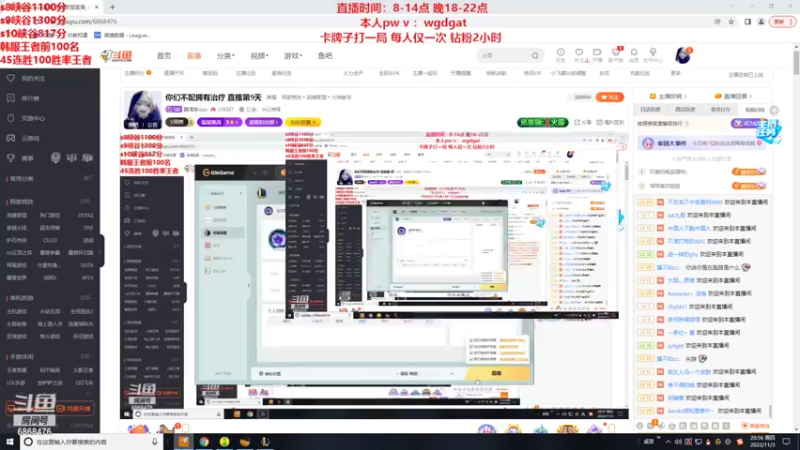Open the CS:GO category link
This screenshot has height=450, width=800.
point(50,240)
